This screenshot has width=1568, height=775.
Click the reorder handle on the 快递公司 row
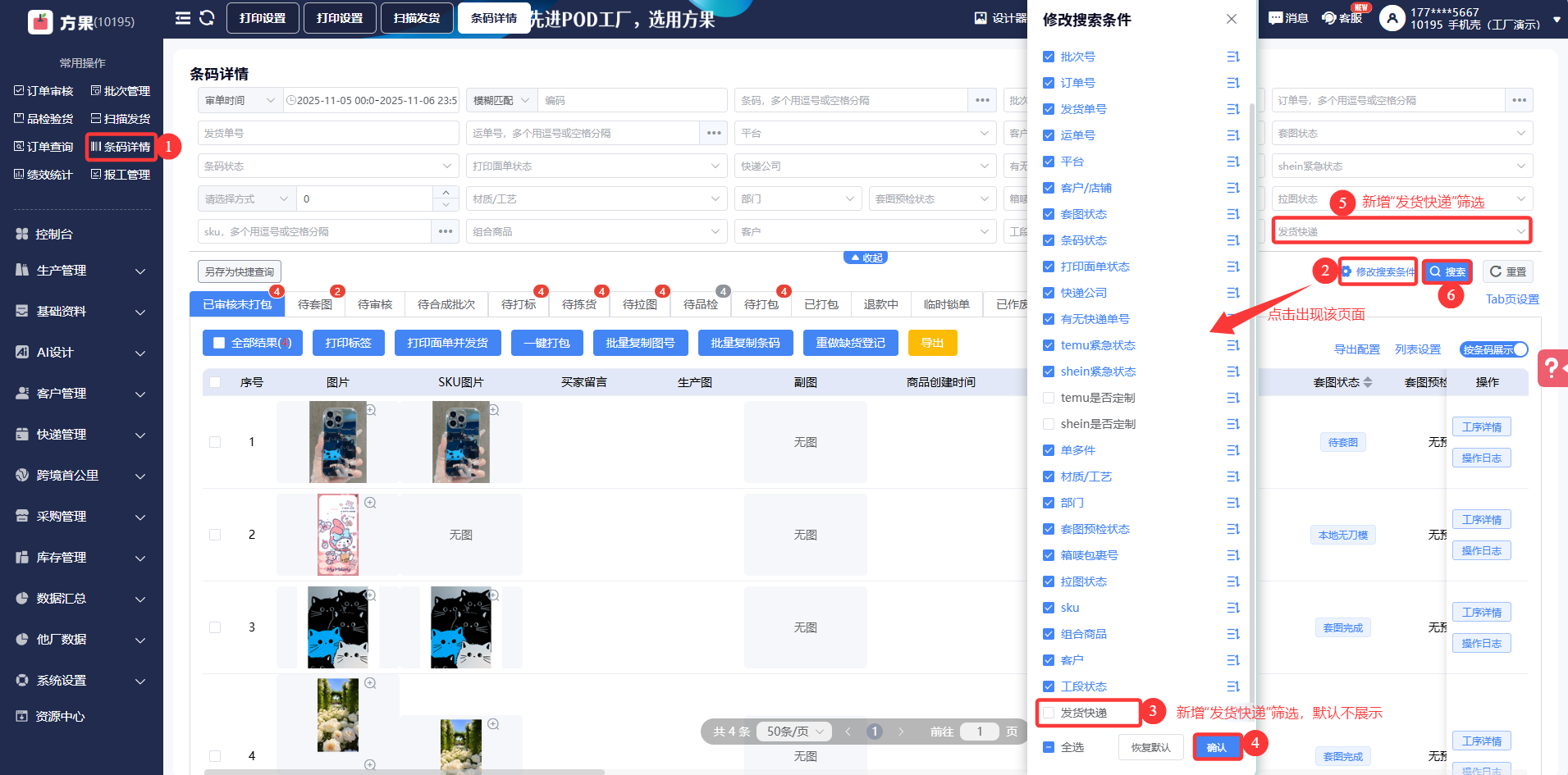pos(1232,293)
